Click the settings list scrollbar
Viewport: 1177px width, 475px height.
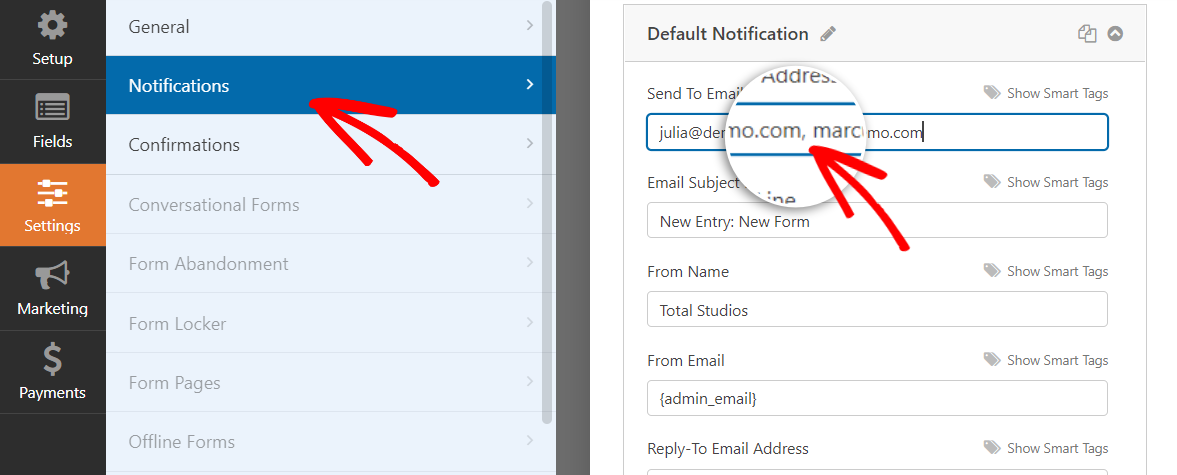point(547,212)
